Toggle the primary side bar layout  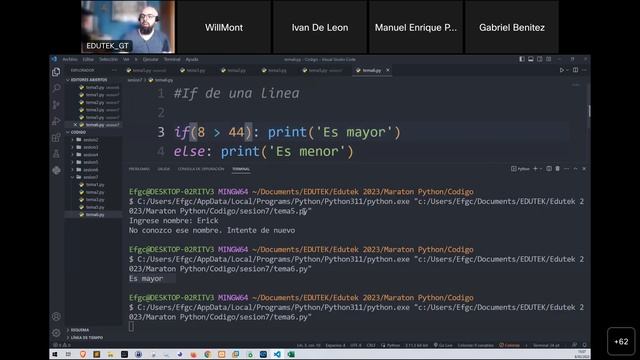(522, 59)
